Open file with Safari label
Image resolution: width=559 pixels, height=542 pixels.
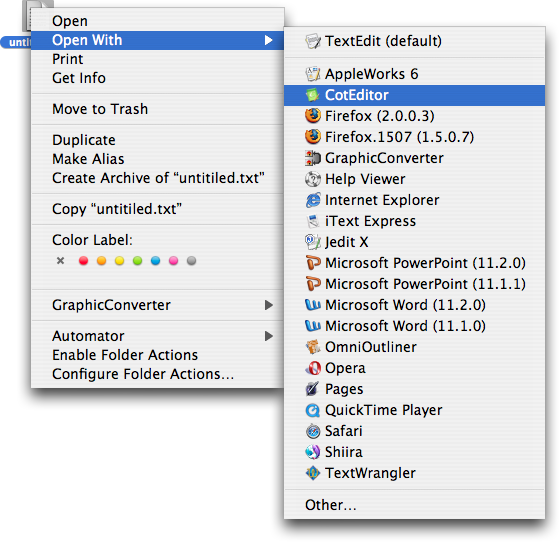click(x=344, y=431)
